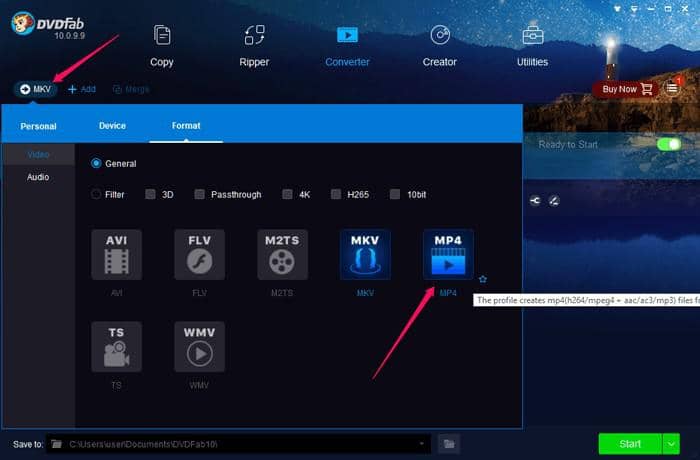Open the Ripper module
The height and width of the screenshot is (460, 700).
pyautogui.click(x=255, y=45)
